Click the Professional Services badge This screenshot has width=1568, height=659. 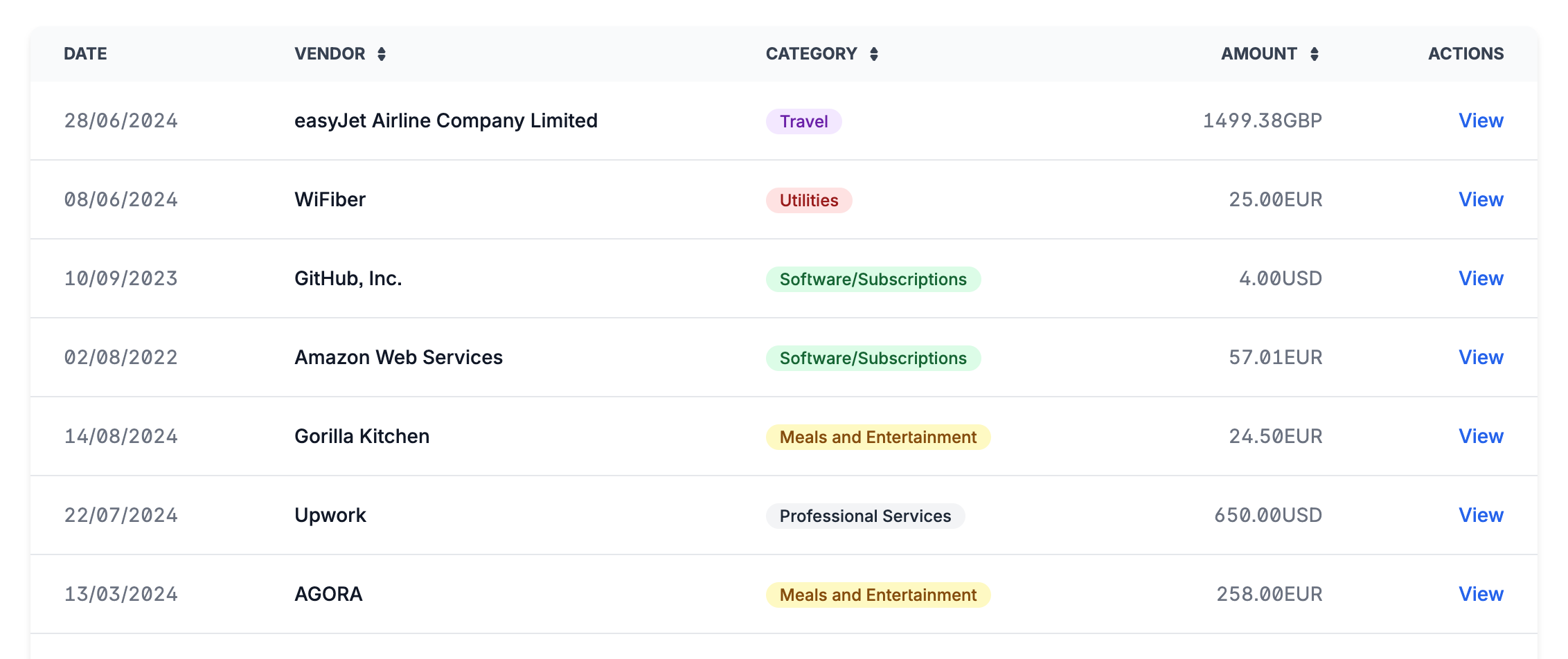coord(864,516)
